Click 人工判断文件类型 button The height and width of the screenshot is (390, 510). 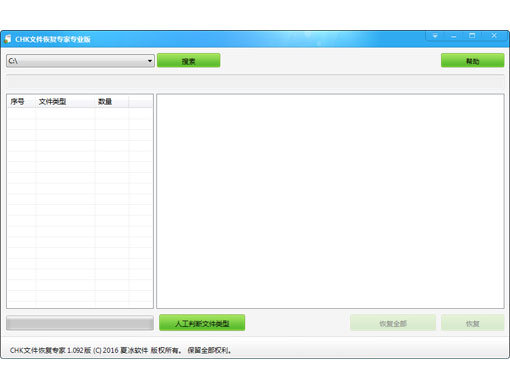point(202,323)
